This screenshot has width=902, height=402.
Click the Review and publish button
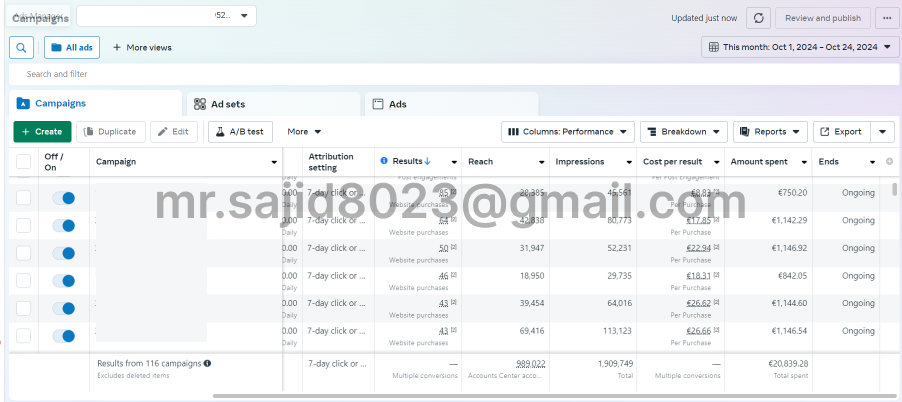point(824,18)
